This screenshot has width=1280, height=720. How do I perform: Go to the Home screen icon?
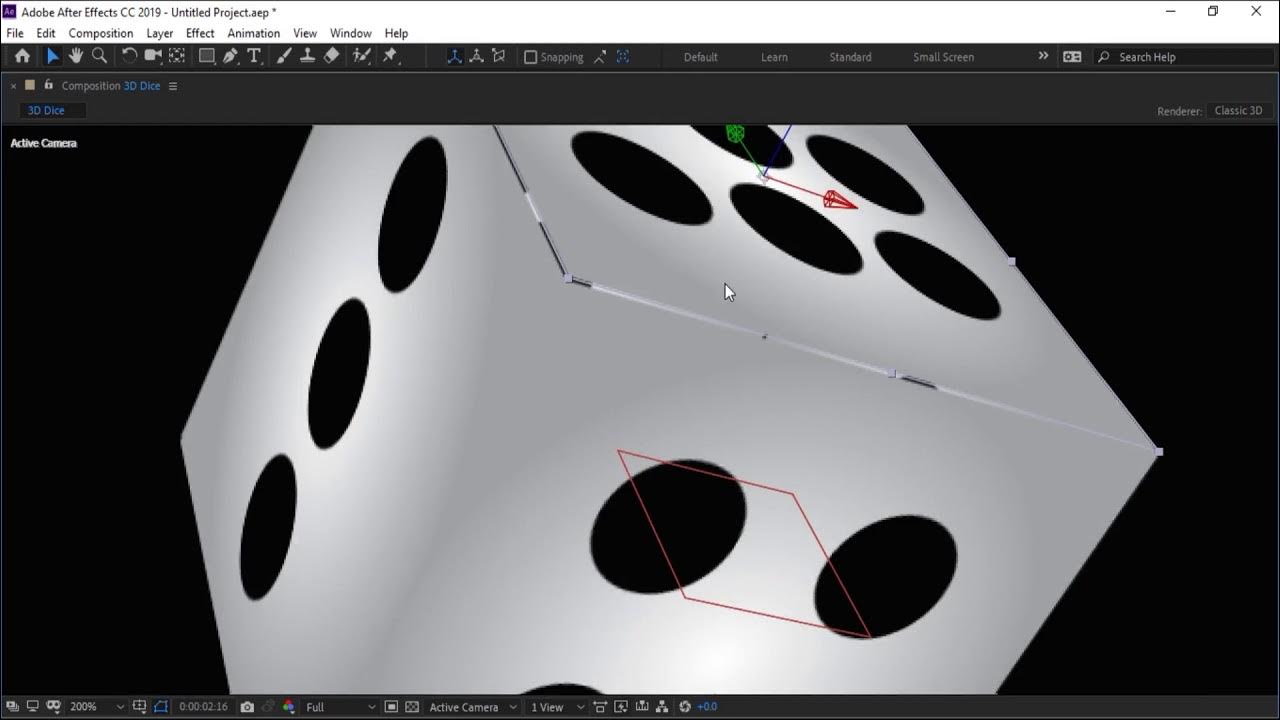[x=22, y=57]
